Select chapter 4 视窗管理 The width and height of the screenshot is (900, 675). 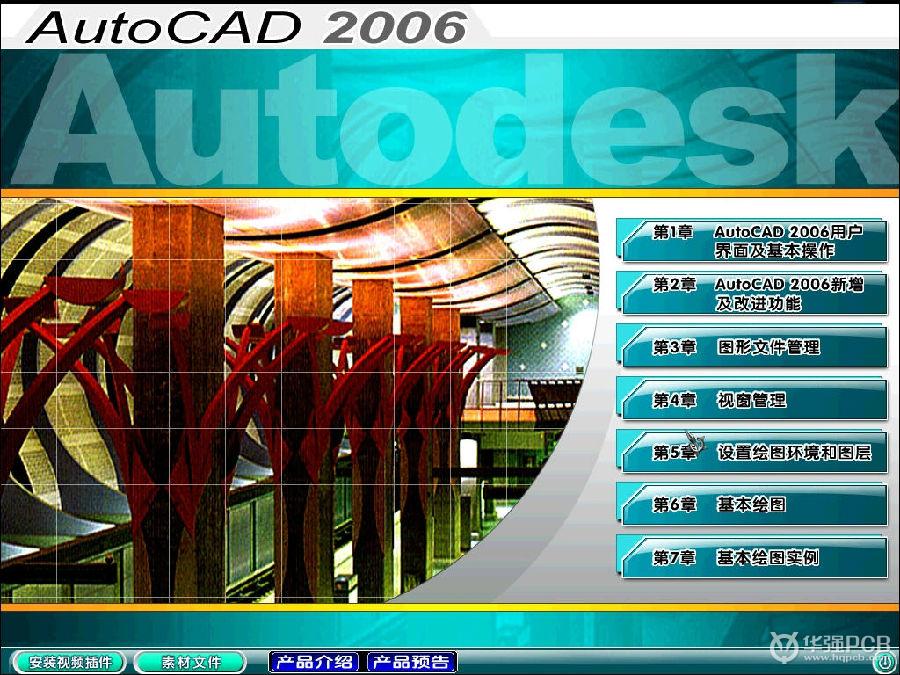[755, 400]
